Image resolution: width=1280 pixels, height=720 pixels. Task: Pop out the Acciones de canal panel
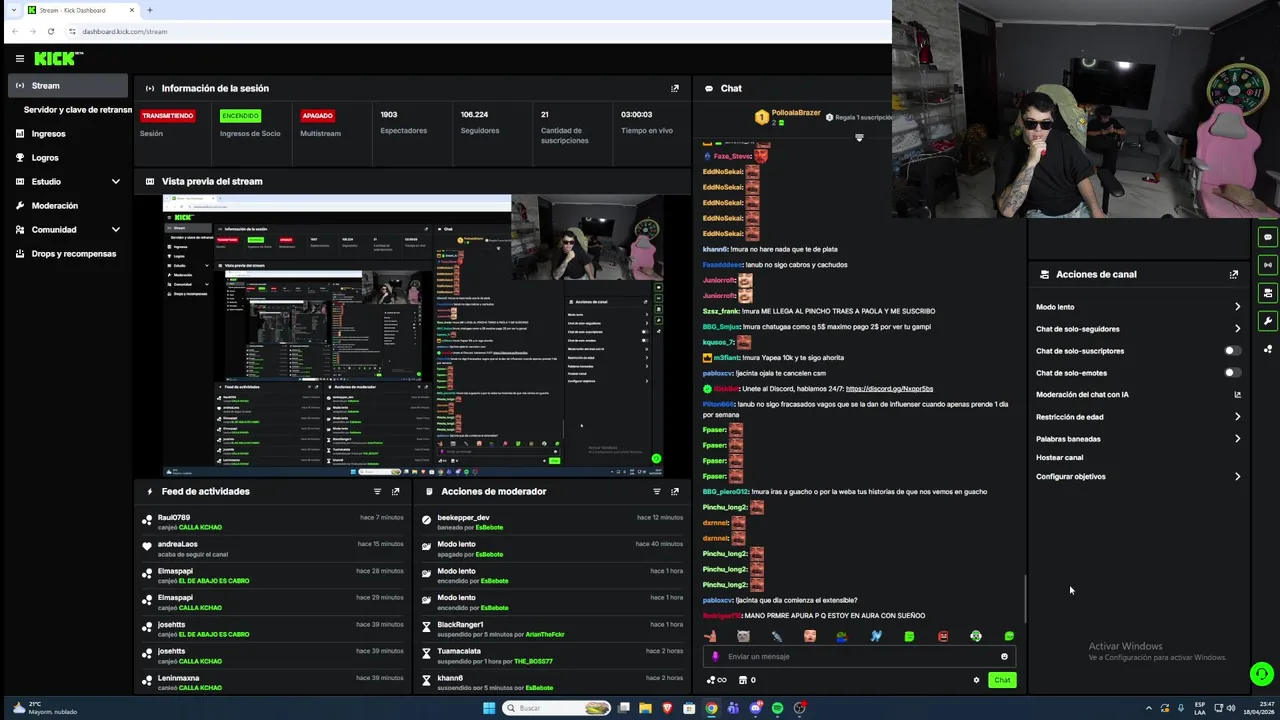point(1234,274)
